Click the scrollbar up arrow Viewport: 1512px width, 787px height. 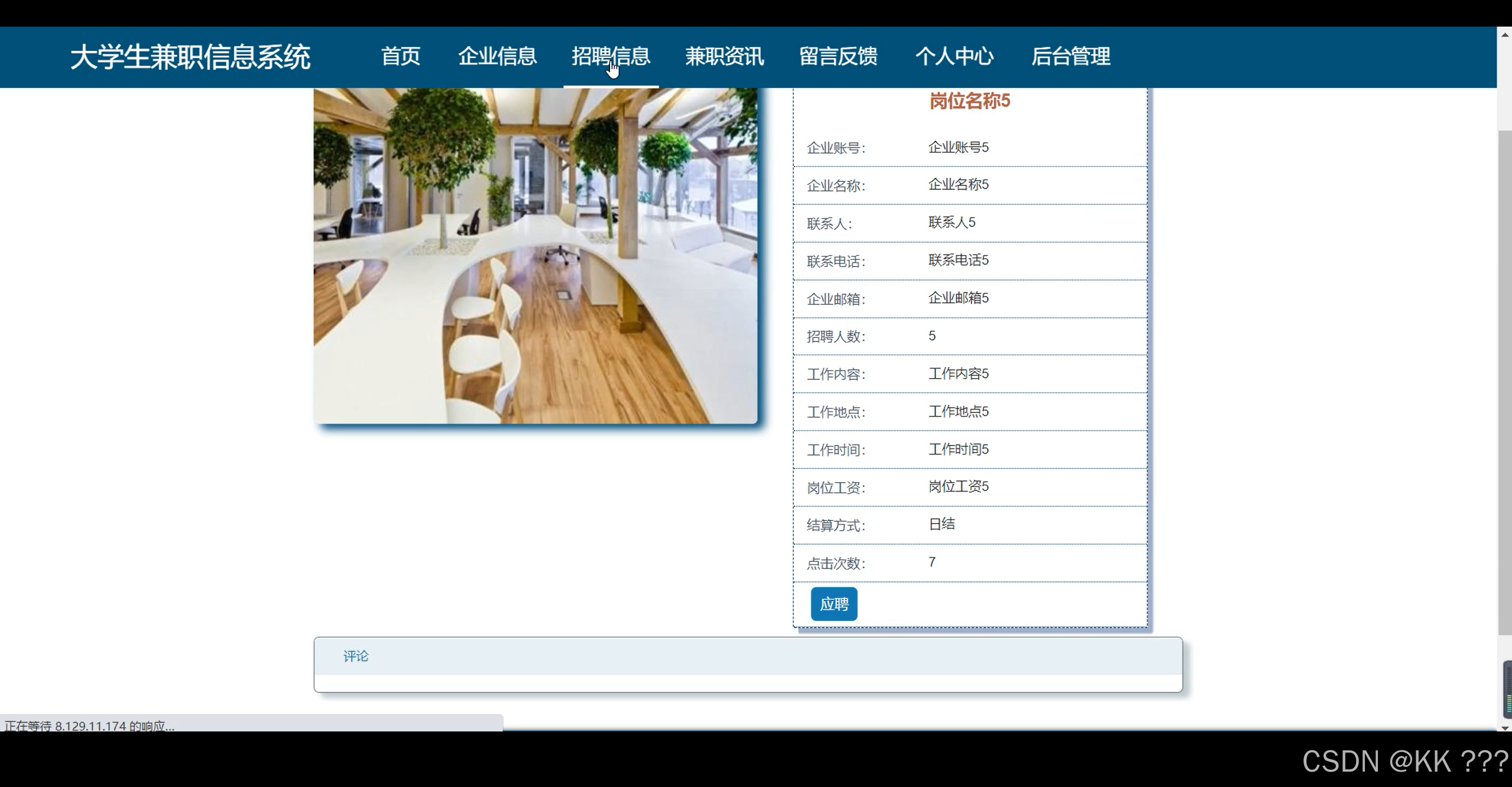pyautogui.click(x=1504, y=35)
